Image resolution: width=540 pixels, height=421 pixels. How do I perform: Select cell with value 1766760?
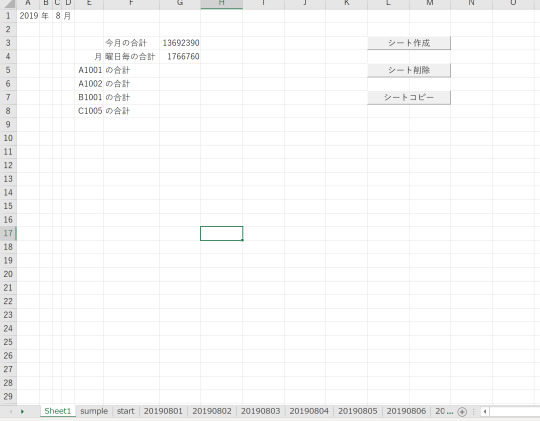tap(180, 57)
